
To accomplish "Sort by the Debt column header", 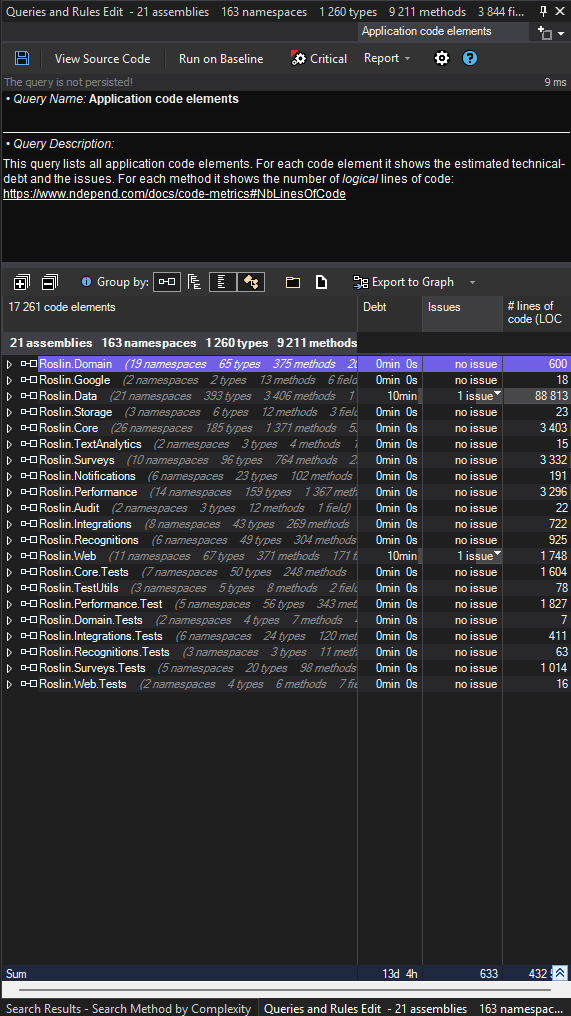I will [x=390, y=314].
